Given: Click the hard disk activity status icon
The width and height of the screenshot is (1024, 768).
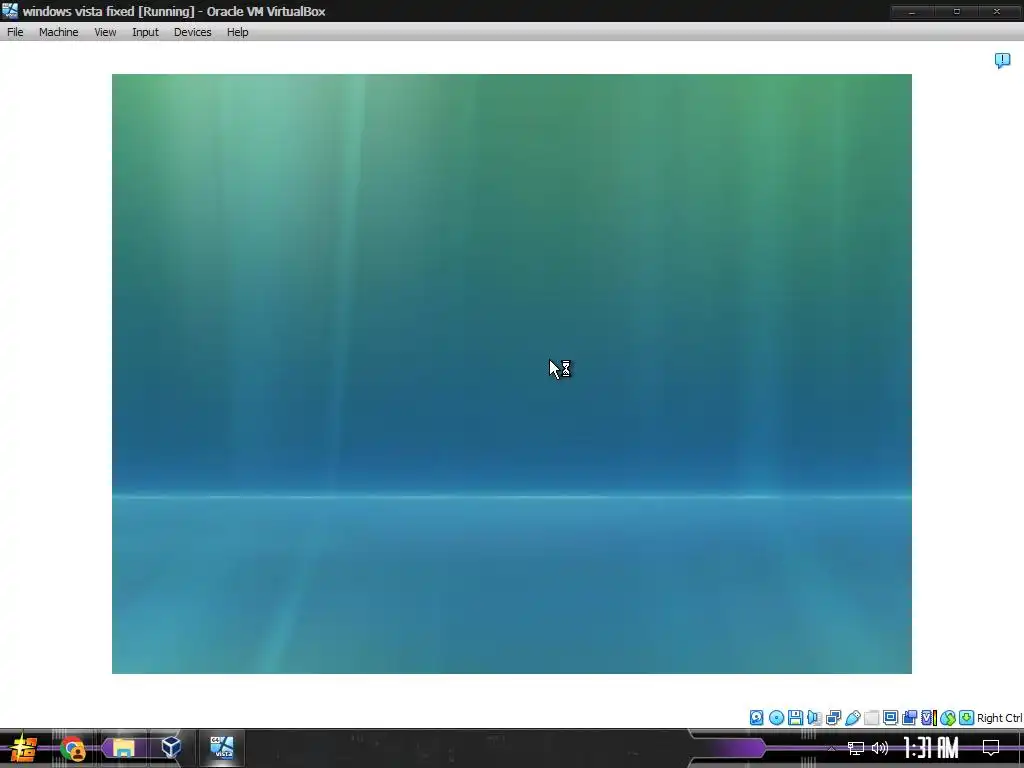Looking at the screenshot, I should click(756, 718).
